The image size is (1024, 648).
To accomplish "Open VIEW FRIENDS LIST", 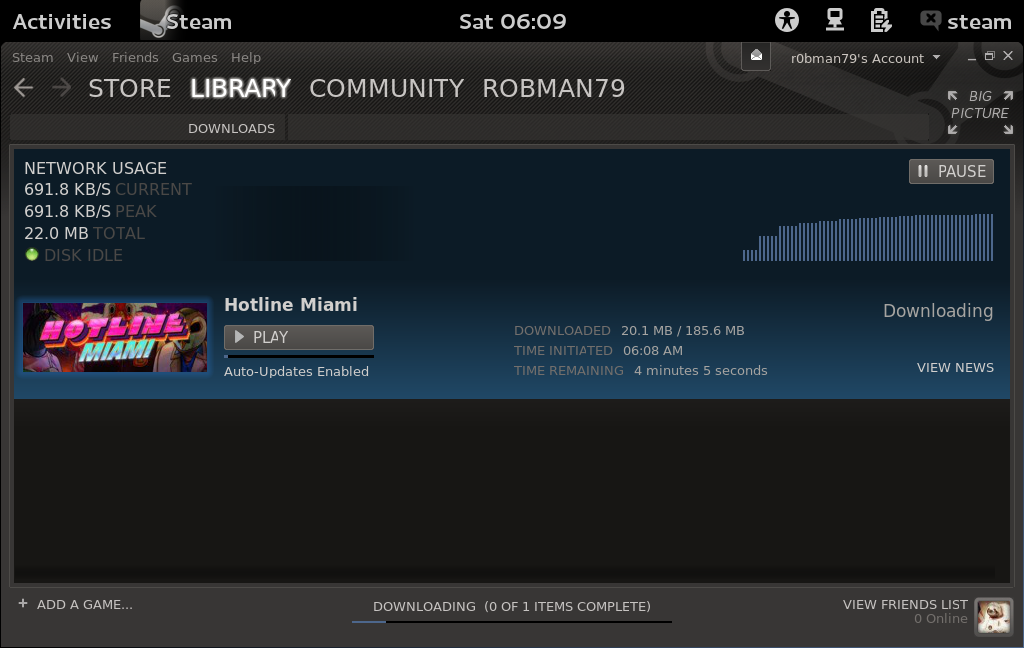I will pos(905,604).
